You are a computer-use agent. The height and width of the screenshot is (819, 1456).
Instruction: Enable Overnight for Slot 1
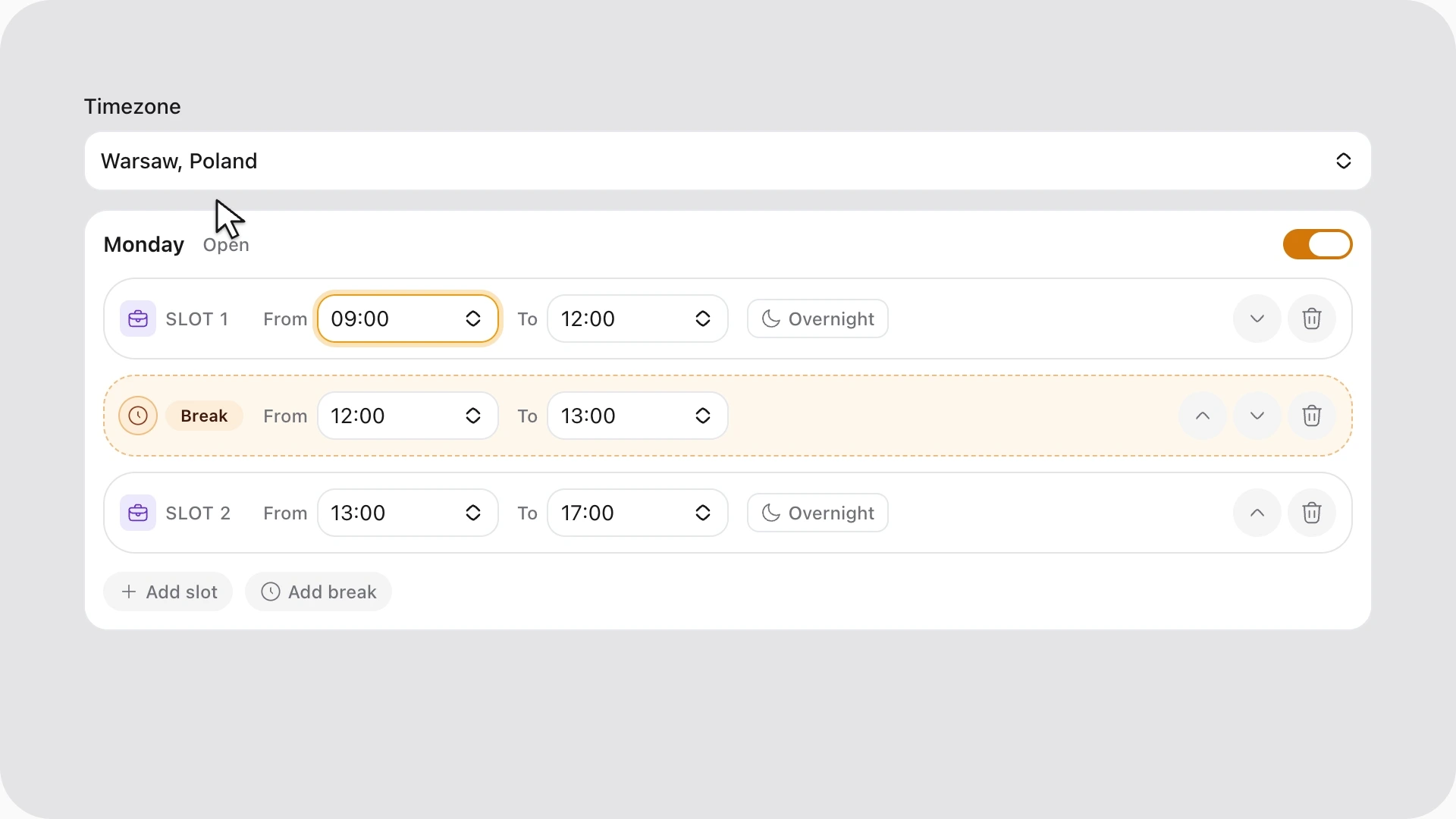point(817,318)
